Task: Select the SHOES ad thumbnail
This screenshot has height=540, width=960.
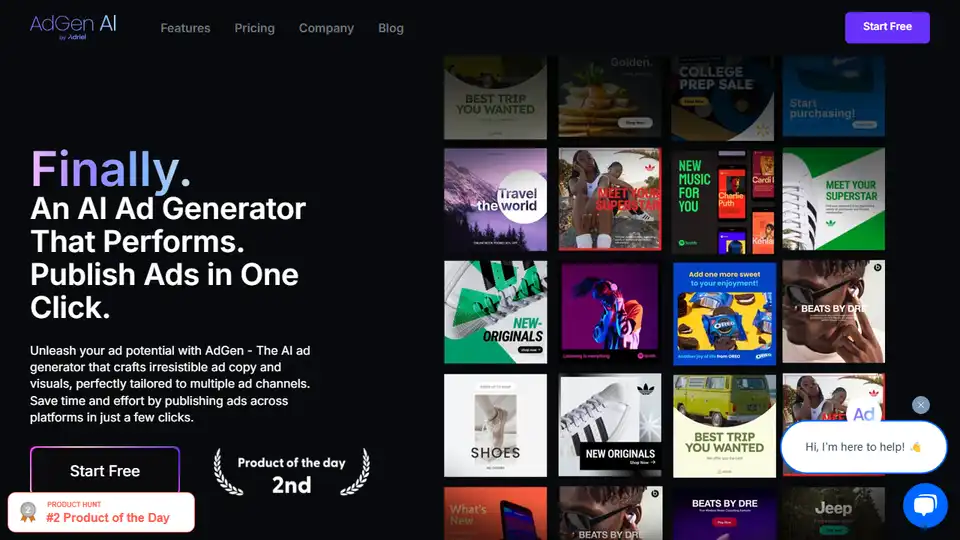Action: click(x=495, y=424)
